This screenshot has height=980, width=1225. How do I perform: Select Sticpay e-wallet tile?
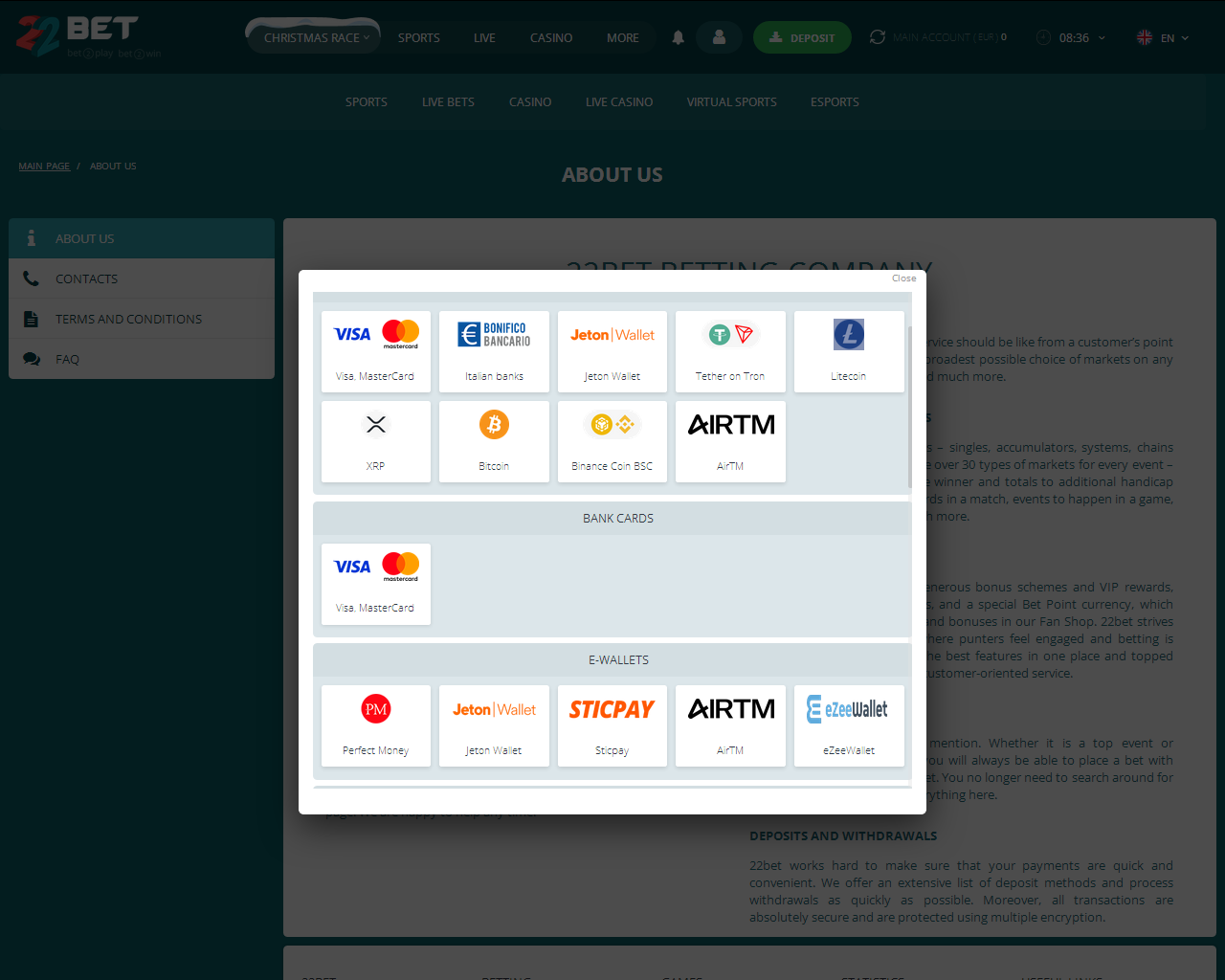(612, 725)
